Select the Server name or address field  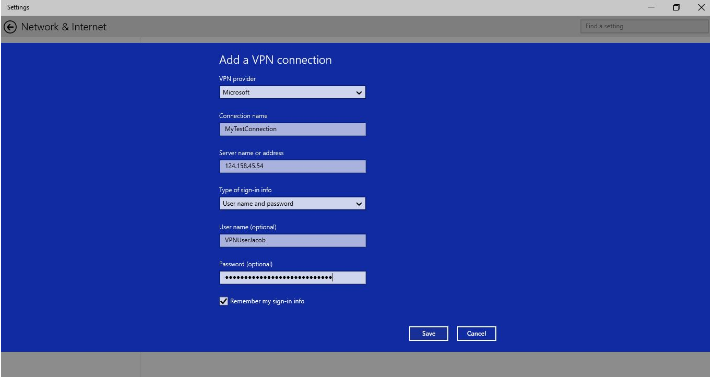[293, 167]
